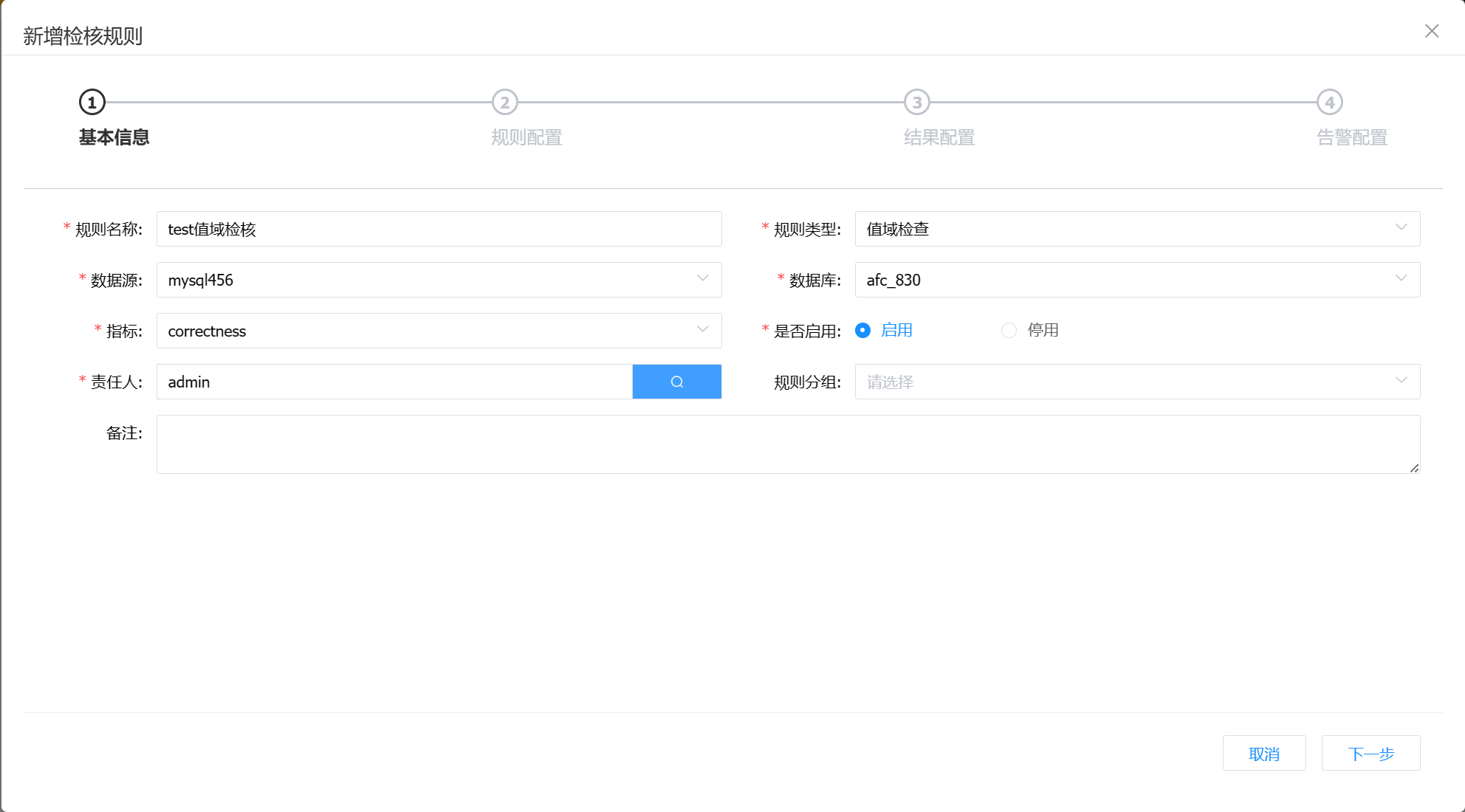Click the chevron arrow in 数据库 field
This screenshot has width=1465, height=812.
pyautogui.click(x=1401, y=279)
